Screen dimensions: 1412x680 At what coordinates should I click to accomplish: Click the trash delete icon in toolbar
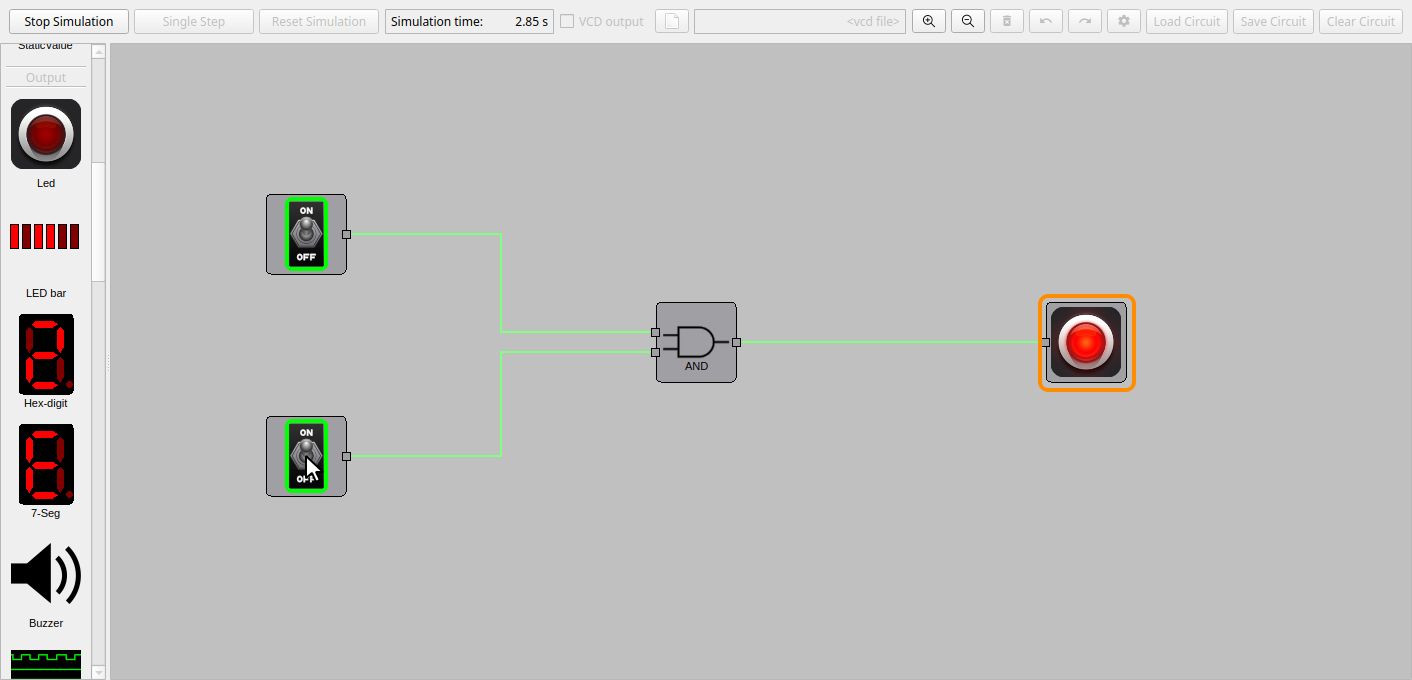coord(1007,22)
